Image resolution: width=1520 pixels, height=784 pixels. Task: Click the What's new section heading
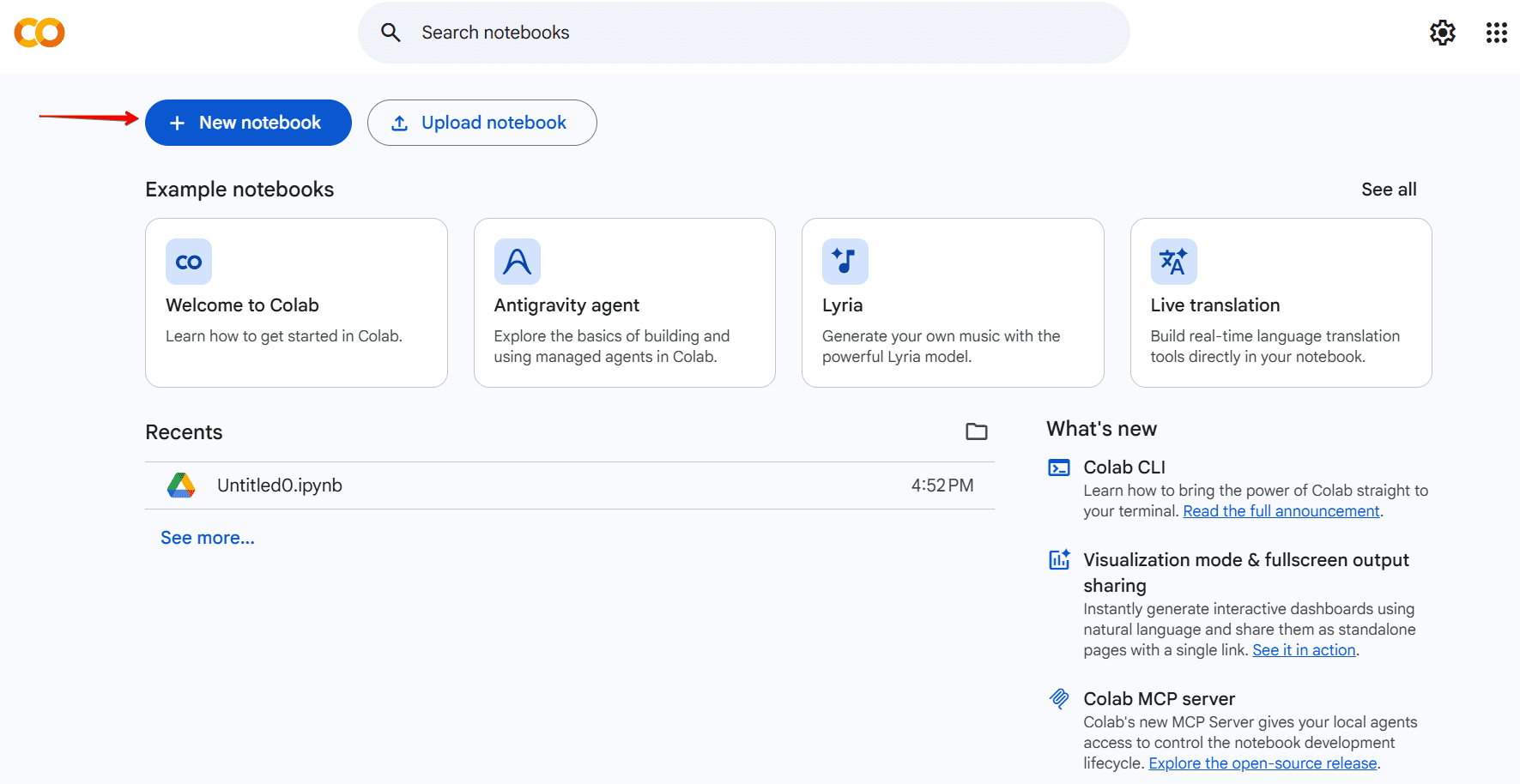click(x=1102, y=429)
